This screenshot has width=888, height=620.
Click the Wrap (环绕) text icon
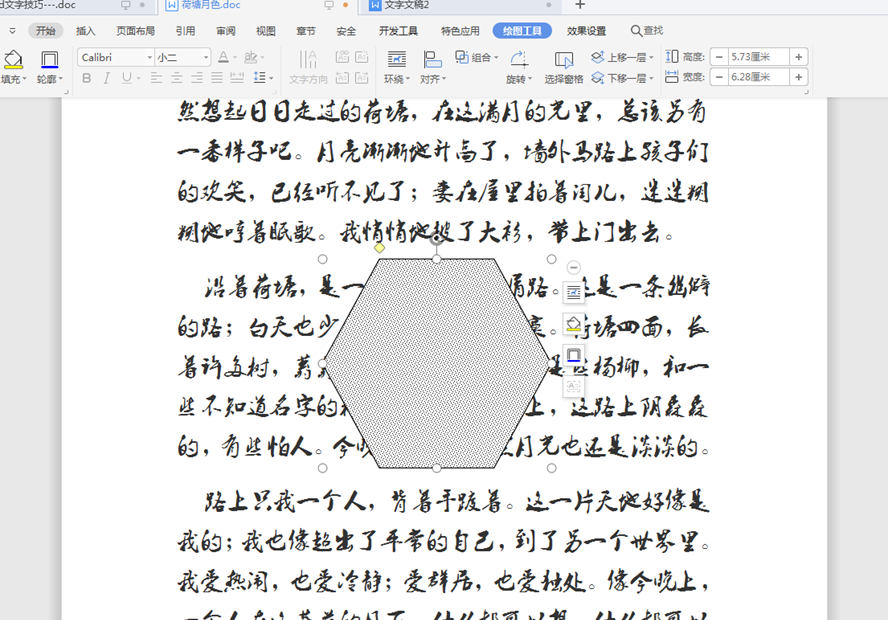[396, 59]
